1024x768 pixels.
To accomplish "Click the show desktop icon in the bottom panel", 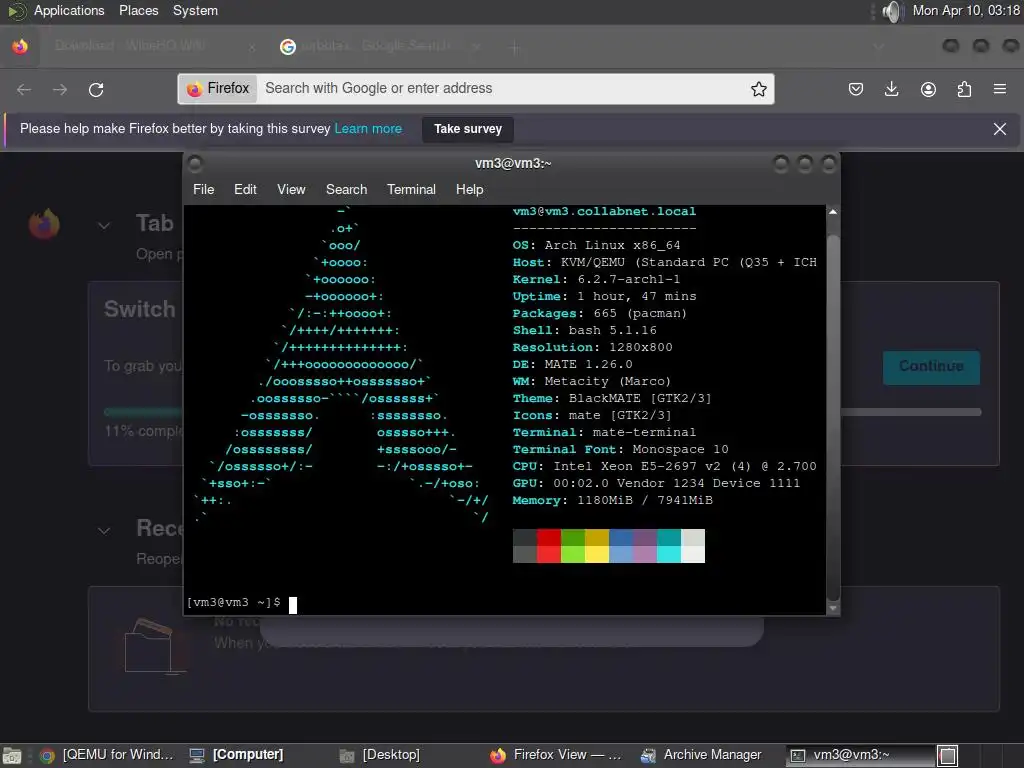I will 12,756.
